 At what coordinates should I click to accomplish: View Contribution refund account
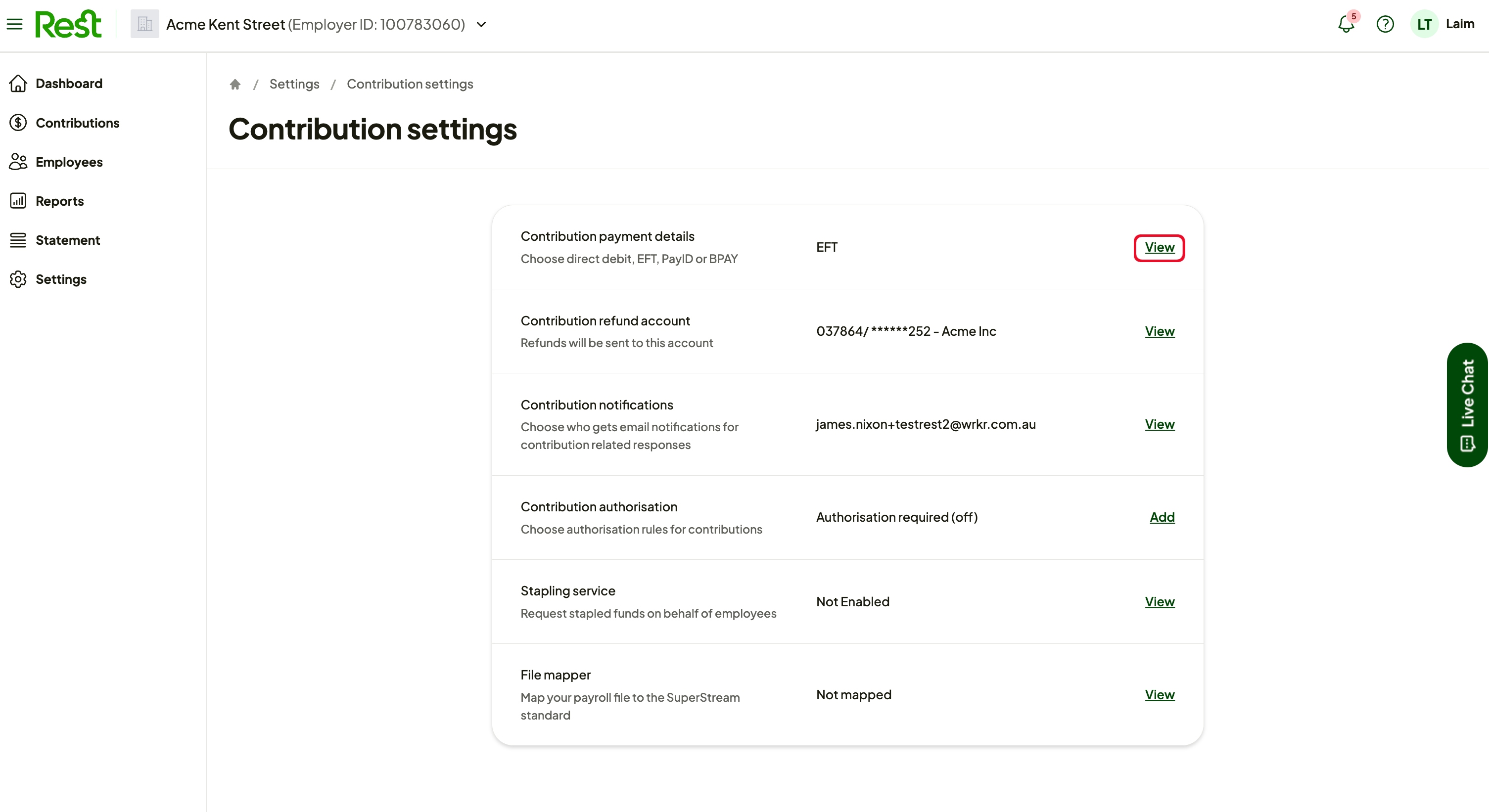1160,332
